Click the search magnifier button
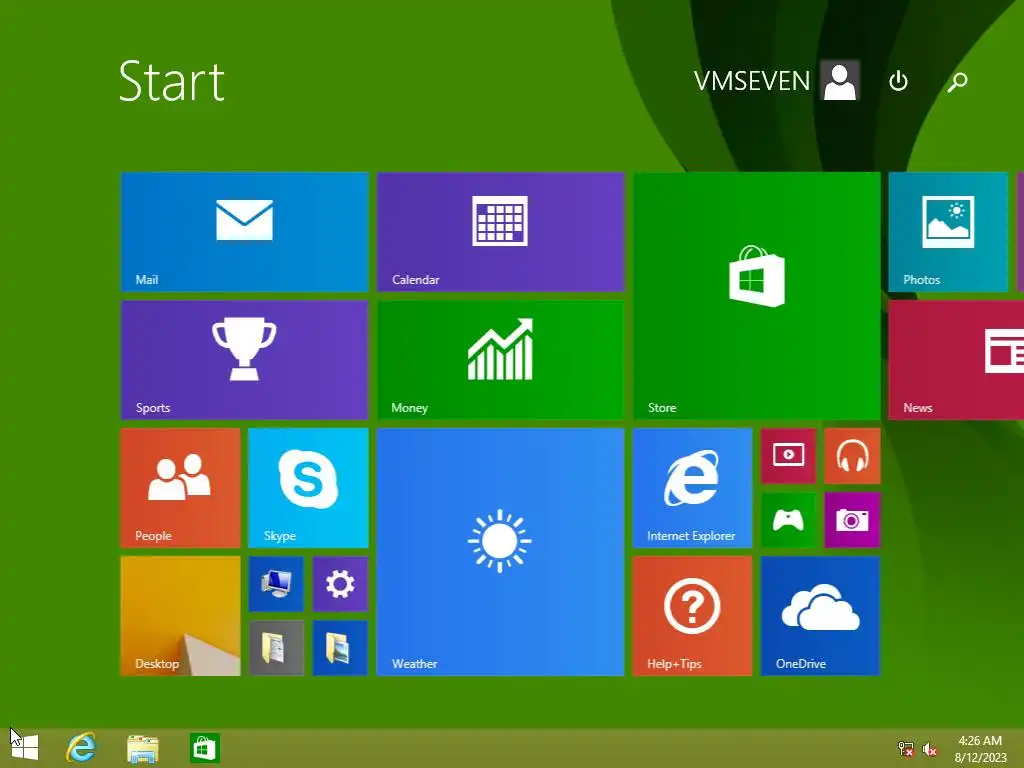Viewport: 1024px width, 768px height. (957, 81)
